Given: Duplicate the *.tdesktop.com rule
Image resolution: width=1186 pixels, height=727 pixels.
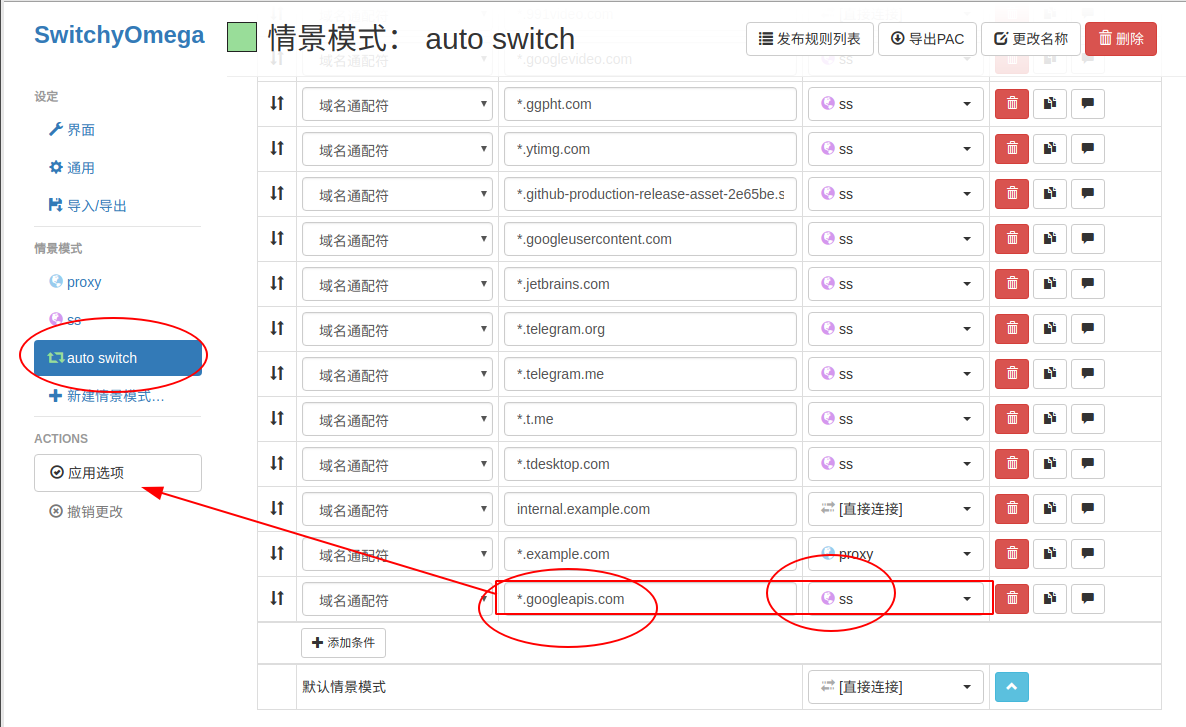Looking at the screenshot, I should coord(1050,464).
